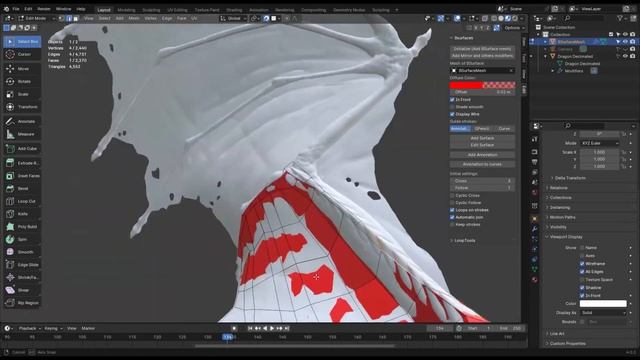Open the Edit menu
This screenshot has width=640, height=360.
(x=28, y=9)
